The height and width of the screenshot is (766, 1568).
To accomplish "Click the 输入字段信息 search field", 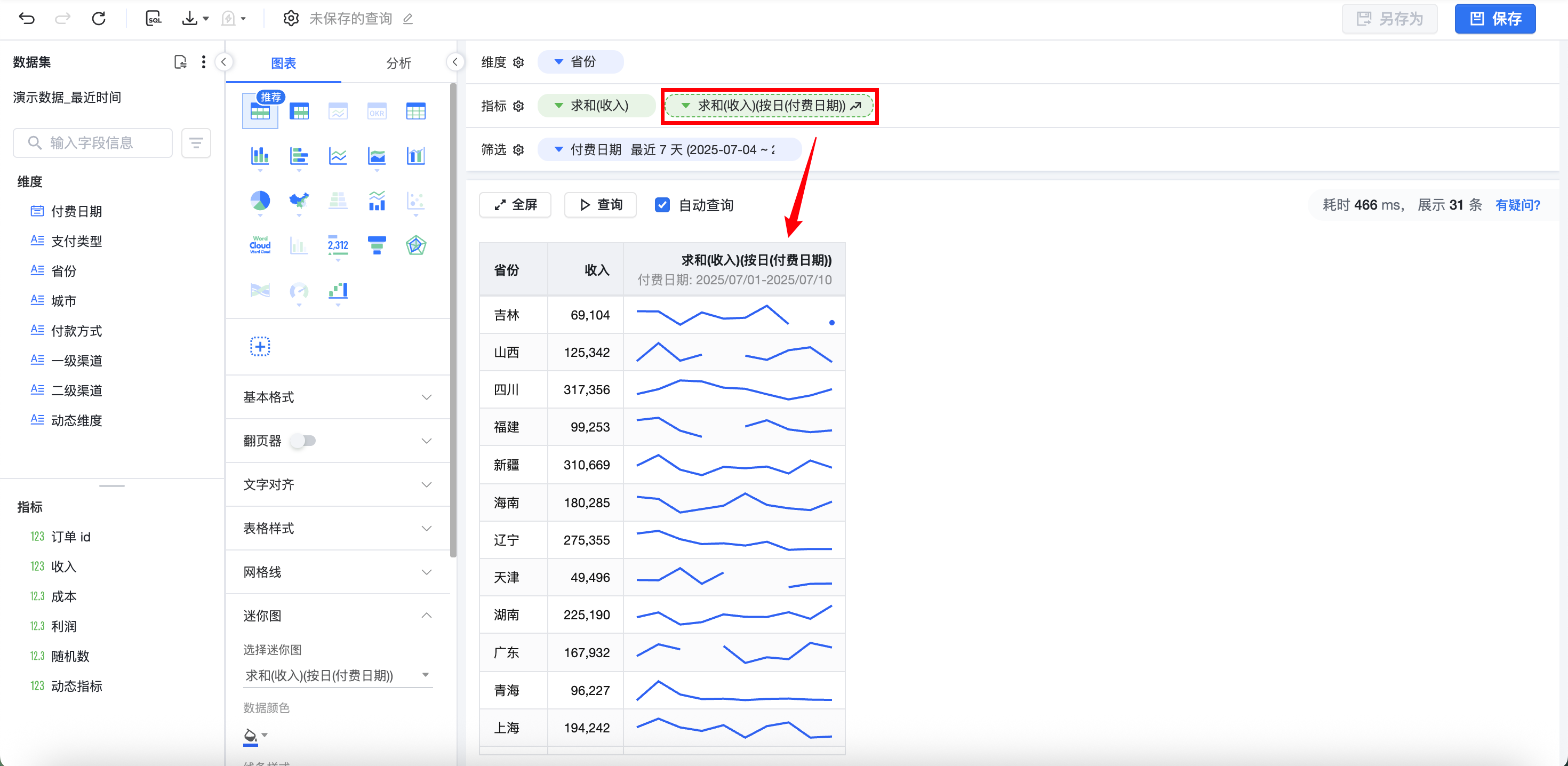I will 92,142.
